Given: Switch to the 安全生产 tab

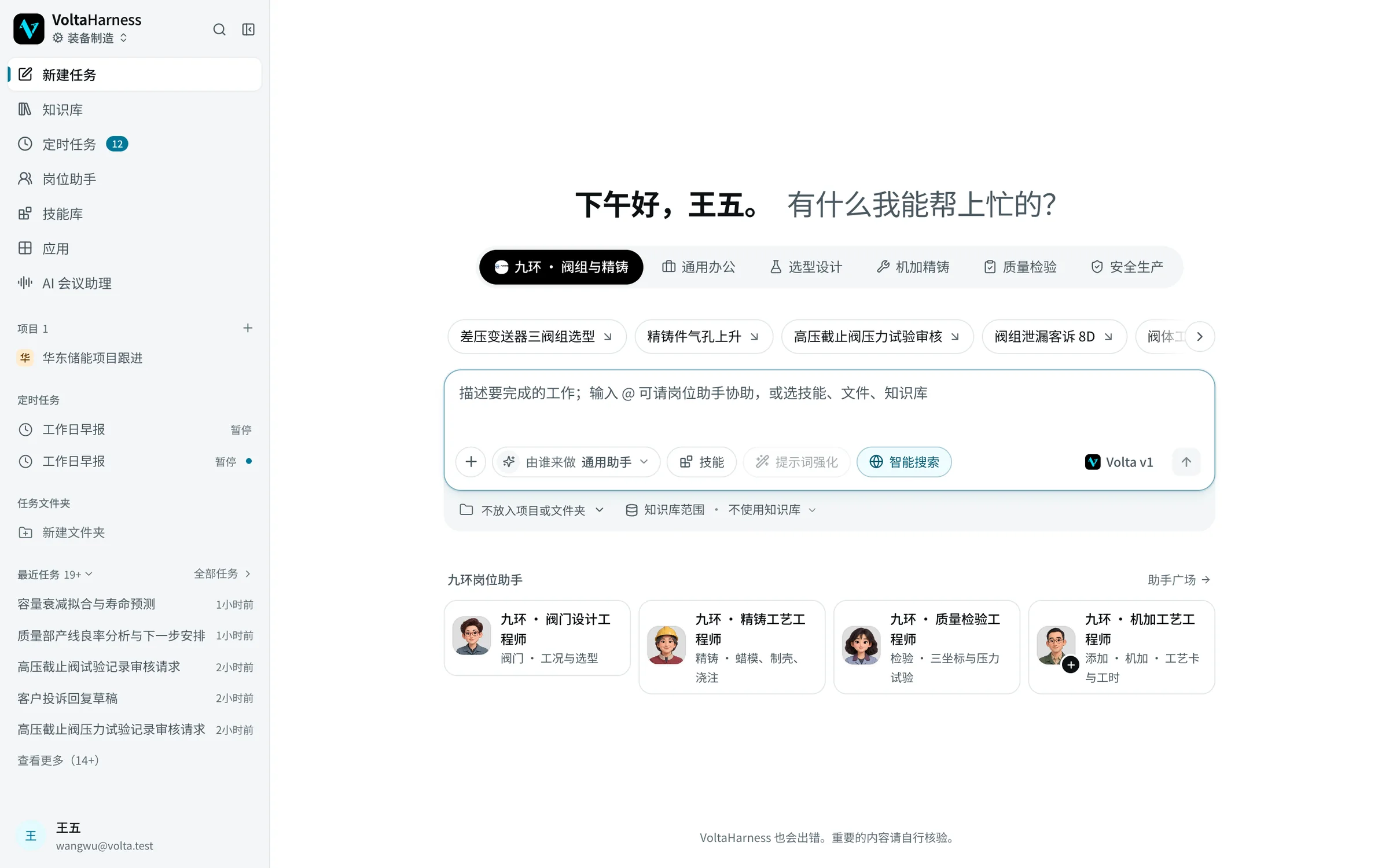Looking at the screenshot, I should [1127, 267].
